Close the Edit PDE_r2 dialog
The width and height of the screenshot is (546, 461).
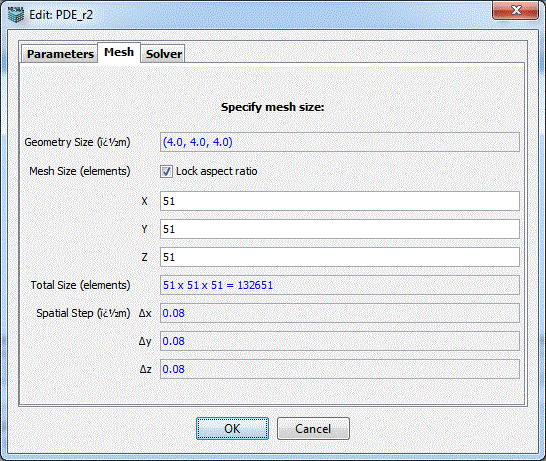click(516, 11)
